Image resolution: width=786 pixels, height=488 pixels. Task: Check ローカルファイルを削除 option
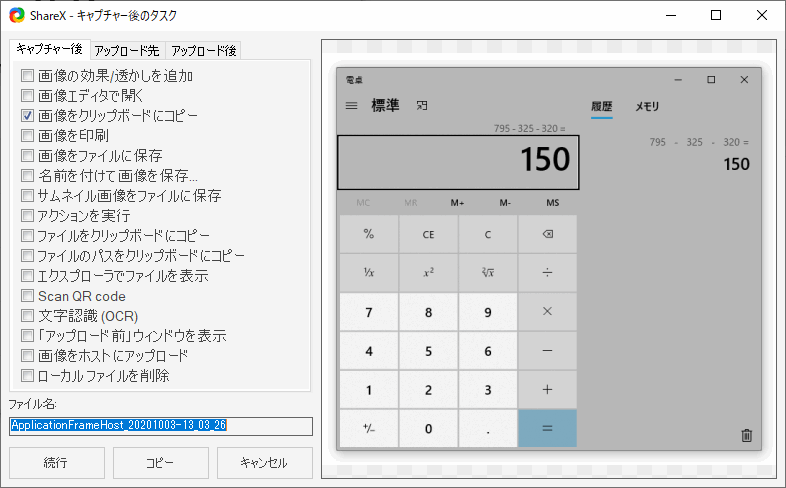pyautogui.click(x=28, y=376)
